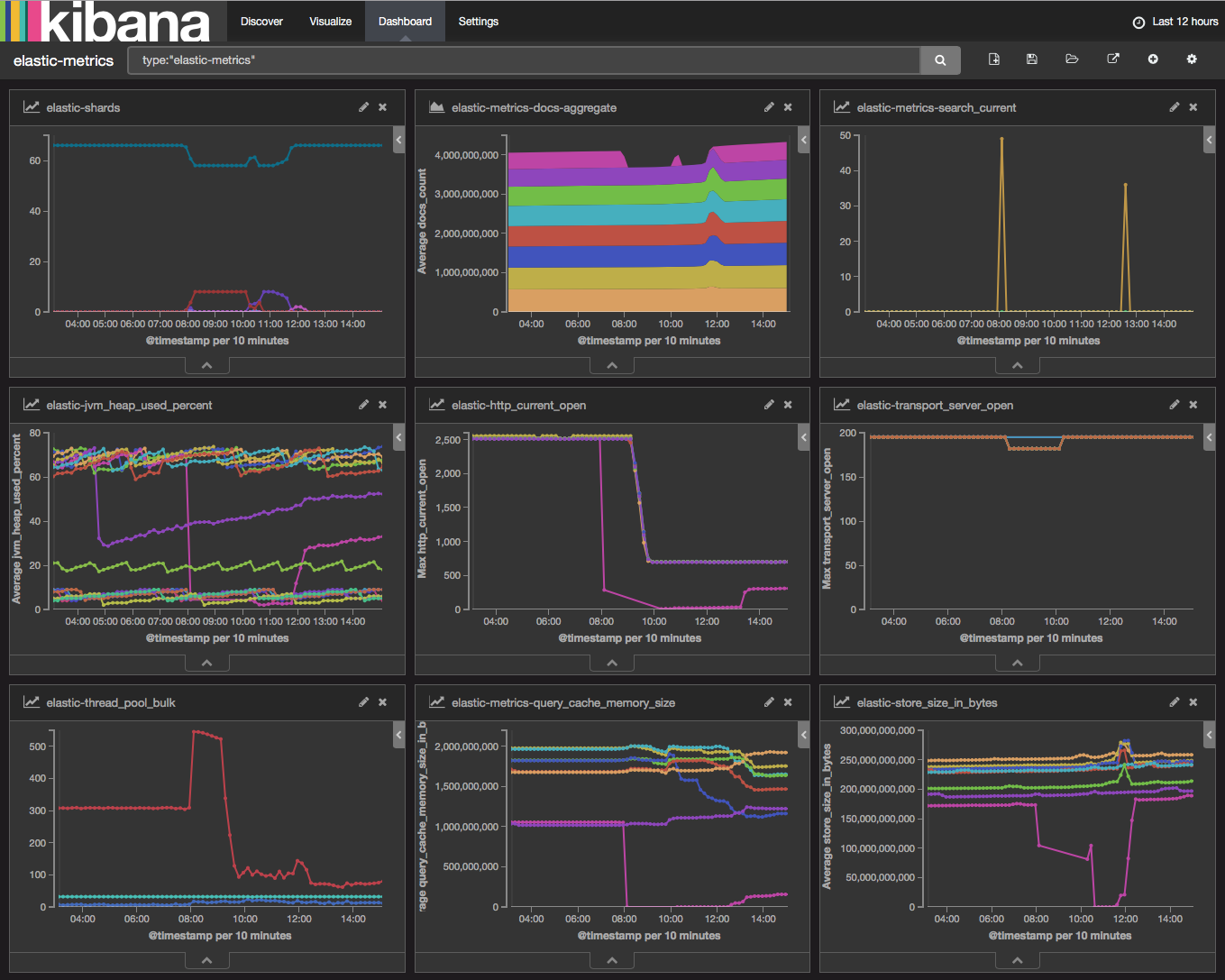Open the Visualize tab
The width and height of the screenshot is (1225, 980).
[x=330, y=21]
